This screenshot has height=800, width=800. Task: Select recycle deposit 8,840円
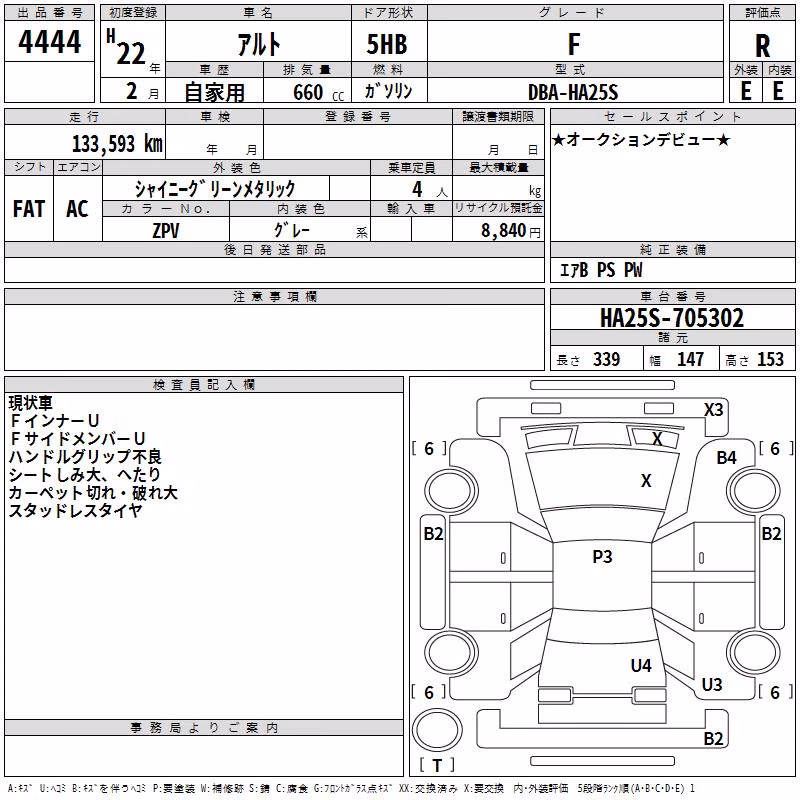(511, 231)
